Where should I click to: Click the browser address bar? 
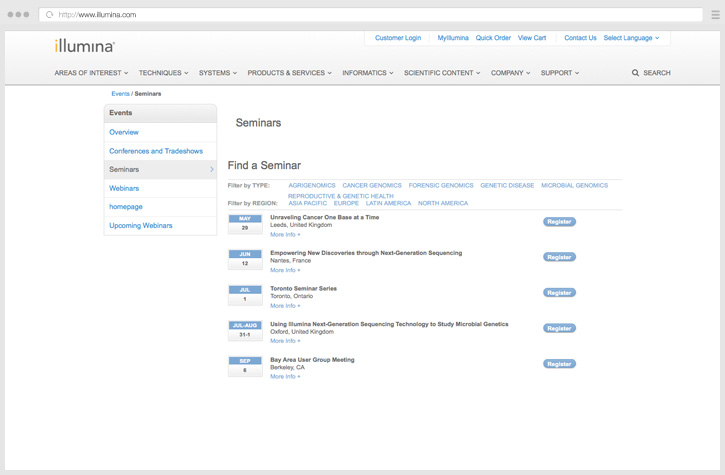tap(370, 15)
